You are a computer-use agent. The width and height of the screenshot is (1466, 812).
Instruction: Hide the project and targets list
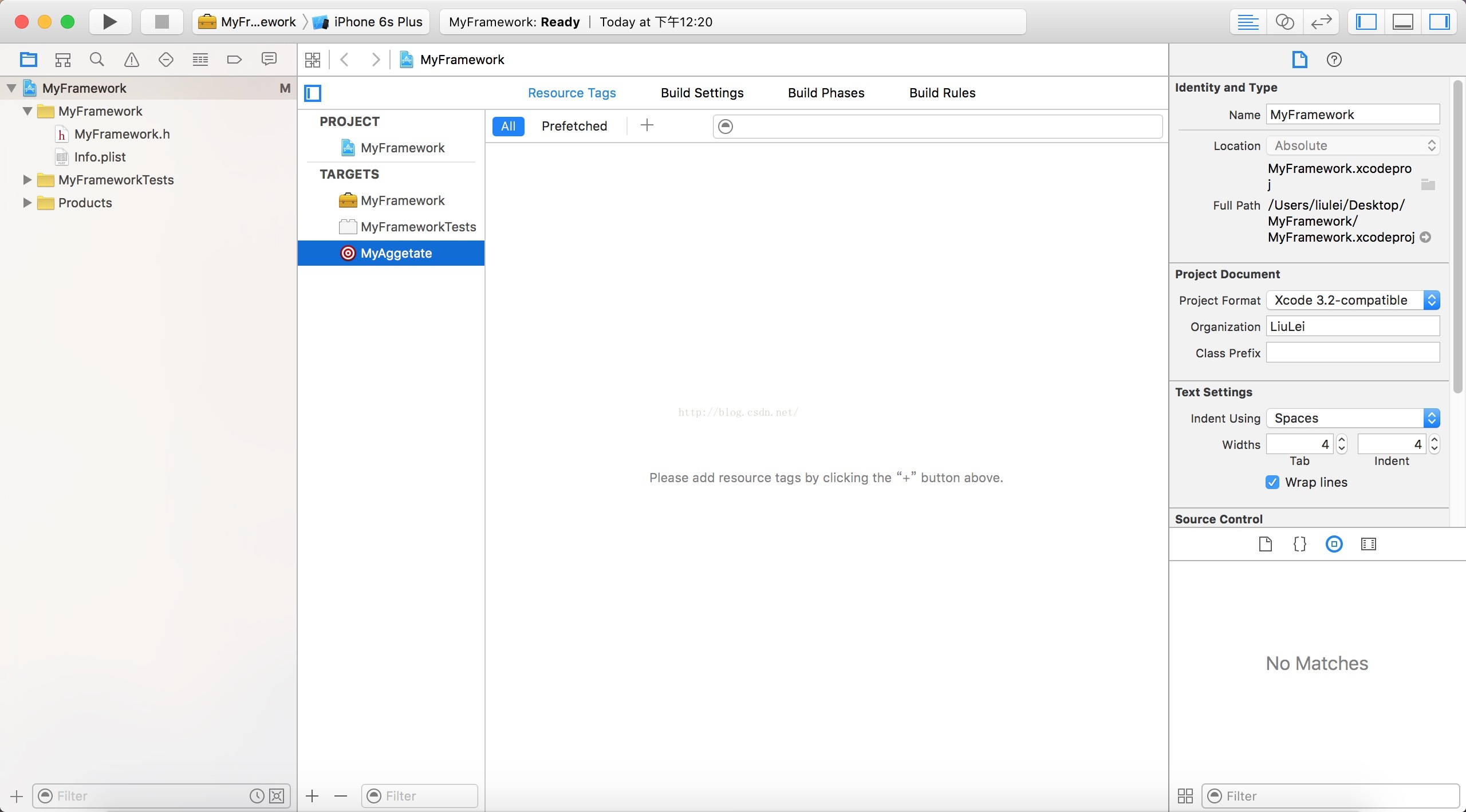click(x=313, y=93)
